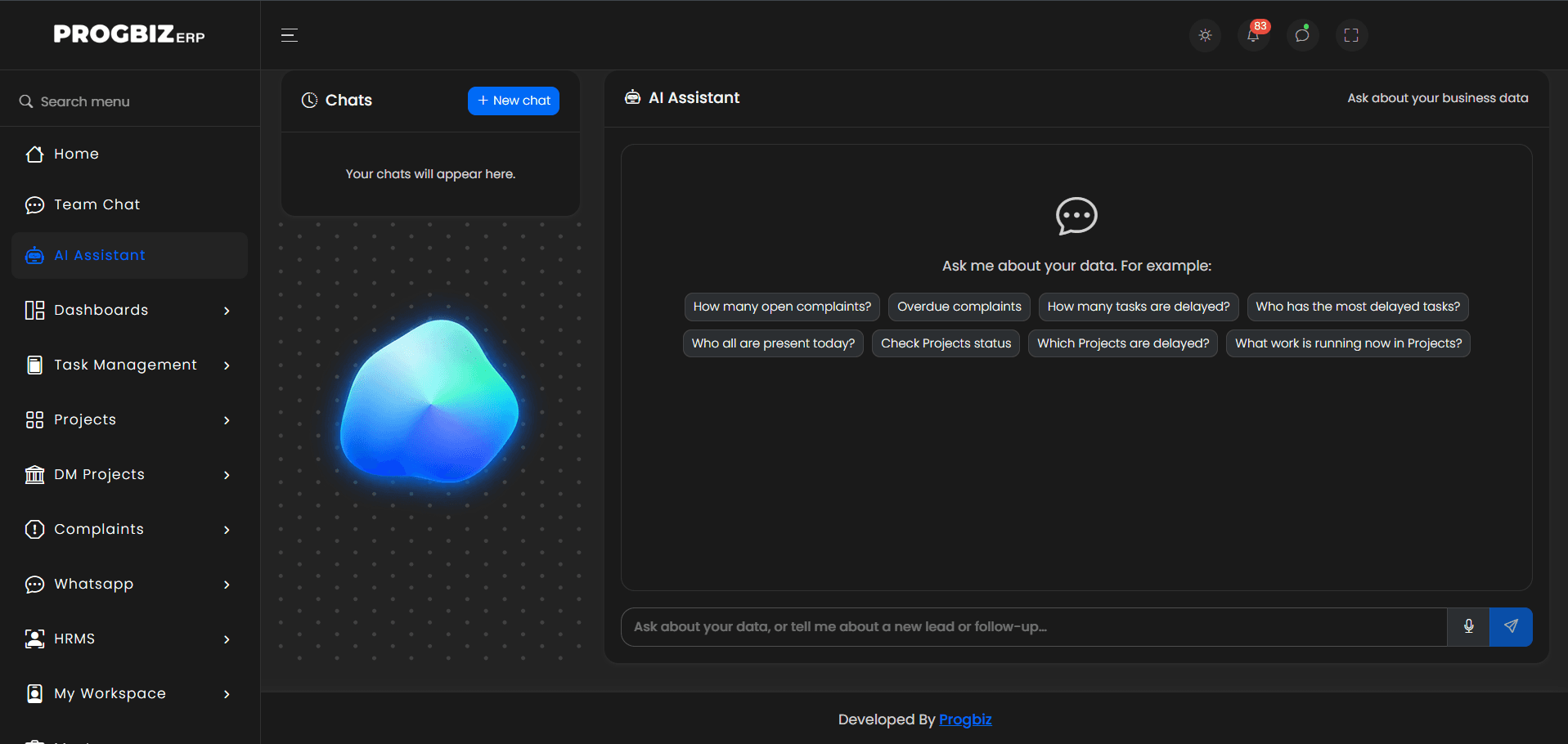Click the animated blue AI orb
Image resolution: width=1568 pixels, height=744 pixels.
point(430,401)
